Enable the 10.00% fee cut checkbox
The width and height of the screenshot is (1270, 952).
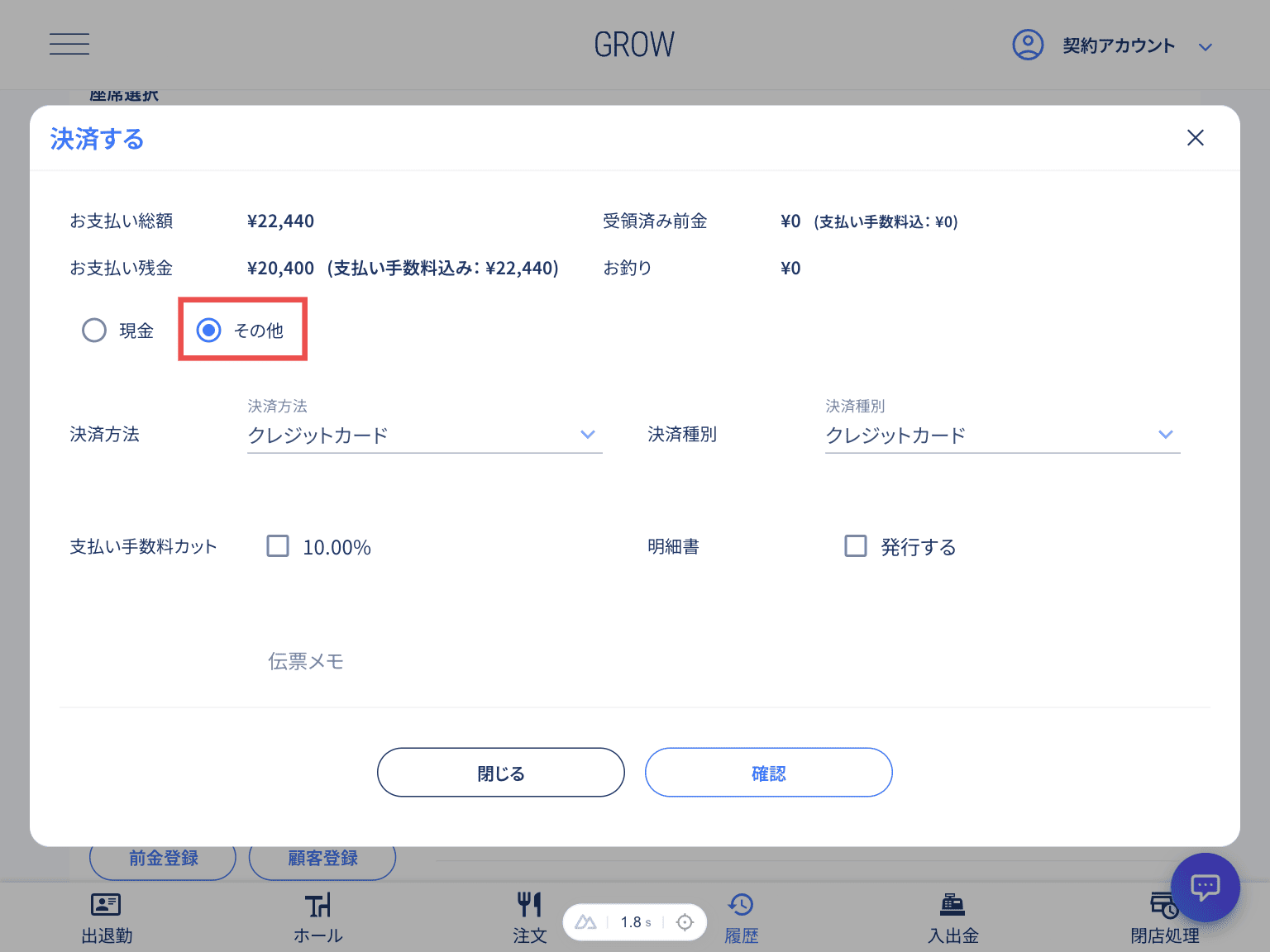tap(278, 546)
